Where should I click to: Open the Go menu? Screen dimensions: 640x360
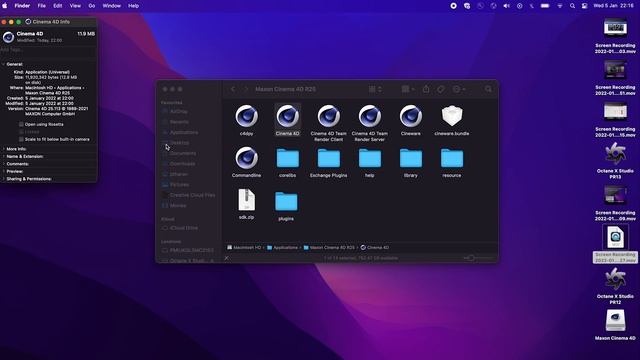pos(92,6)
